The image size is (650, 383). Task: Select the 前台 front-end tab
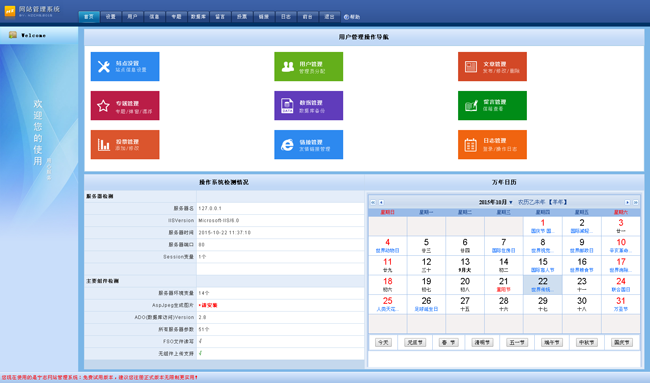coord(308,17)
